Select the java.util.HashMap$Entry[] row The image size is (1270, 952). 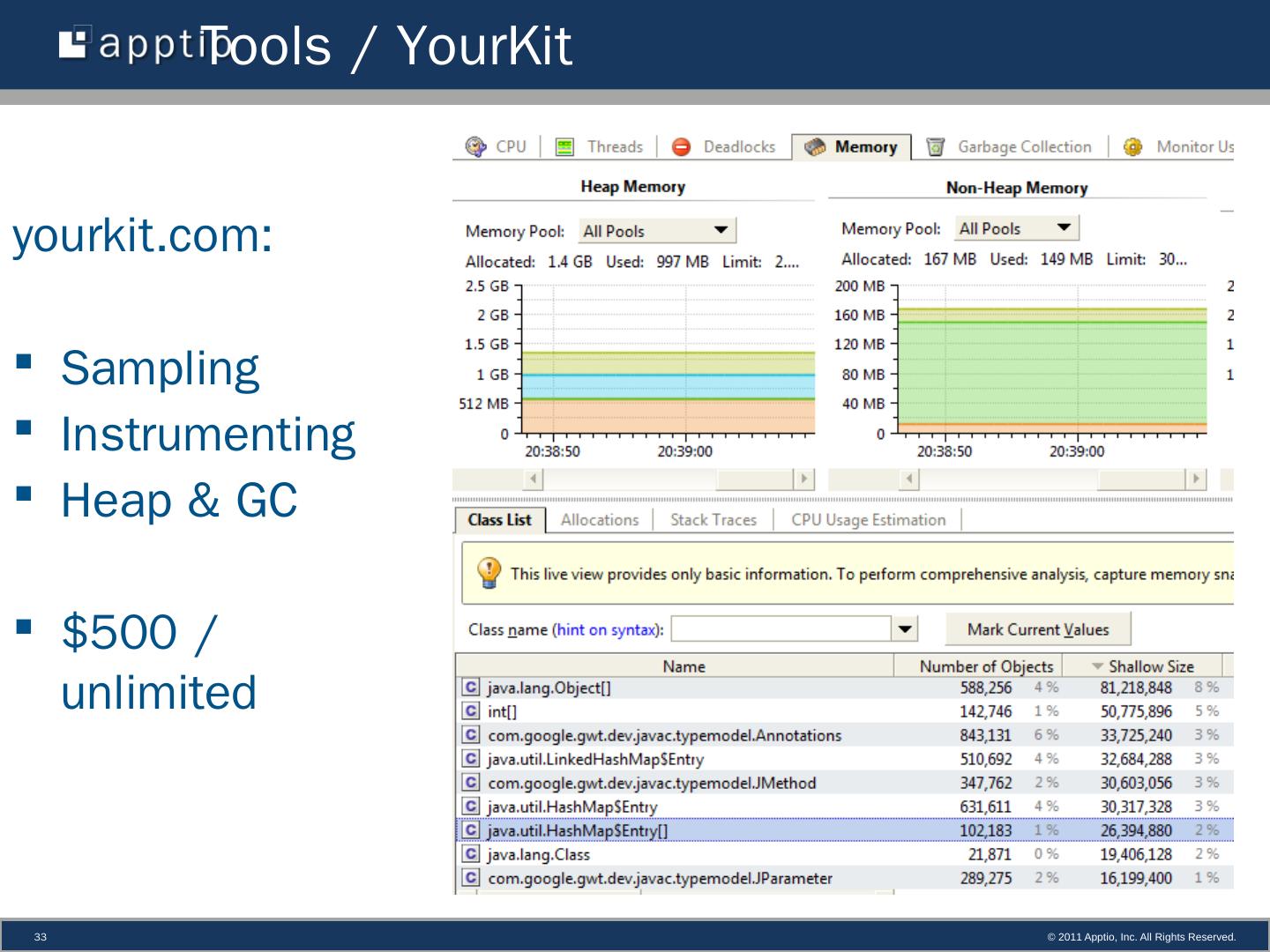pos(844,830)
